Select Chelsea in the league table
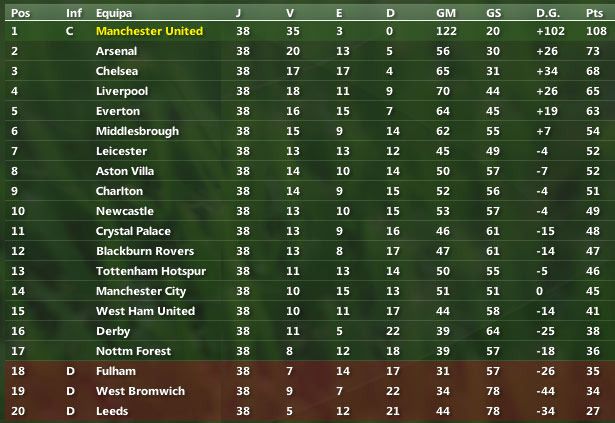This screenshot has width=615, height=423. coord(118,71)
